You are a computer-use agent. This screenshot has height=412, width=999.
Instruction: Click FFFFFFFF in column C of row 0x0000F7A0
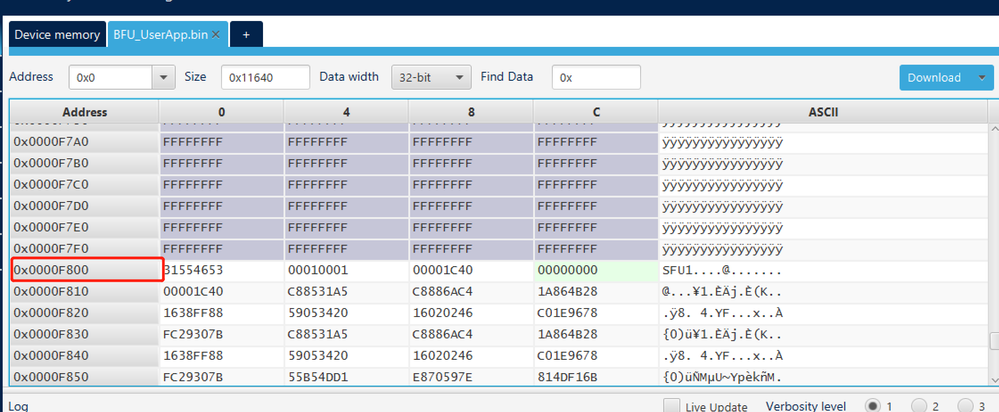click(596, 142)
